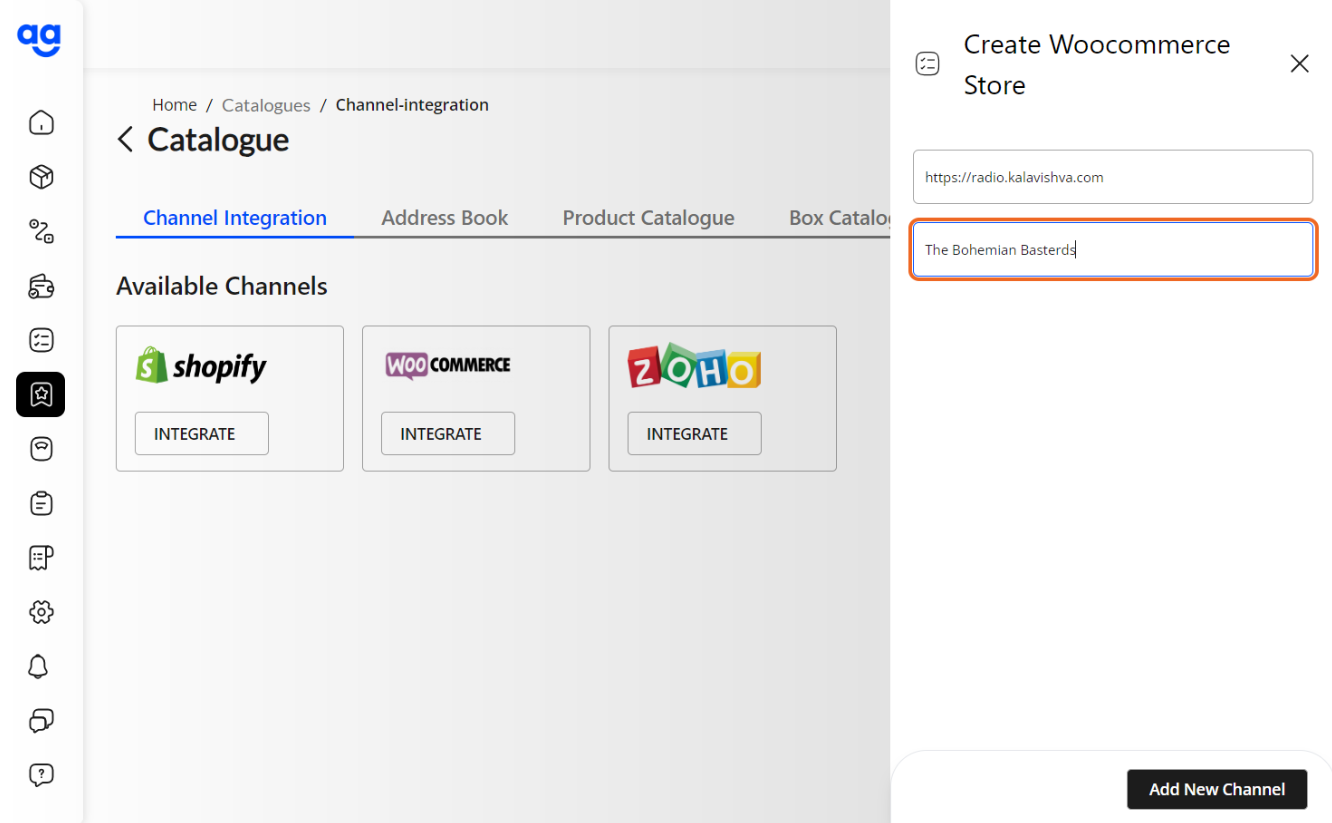Switch to the Address Book tab
1332x823 pixels.
point(445,218)
